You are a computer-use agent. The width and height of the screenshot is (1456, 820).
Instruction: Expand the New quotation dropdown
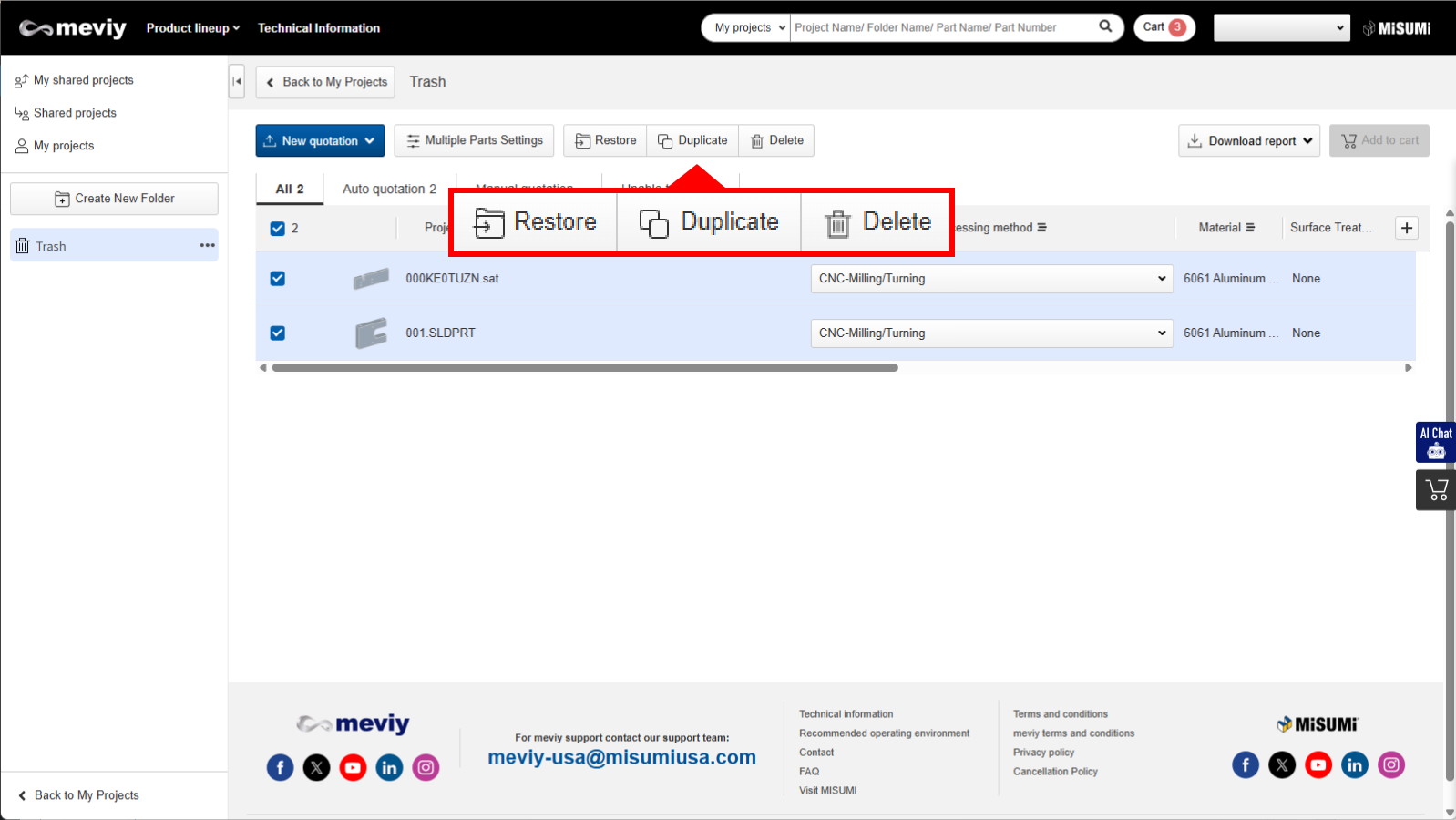[x=320, y=140]
